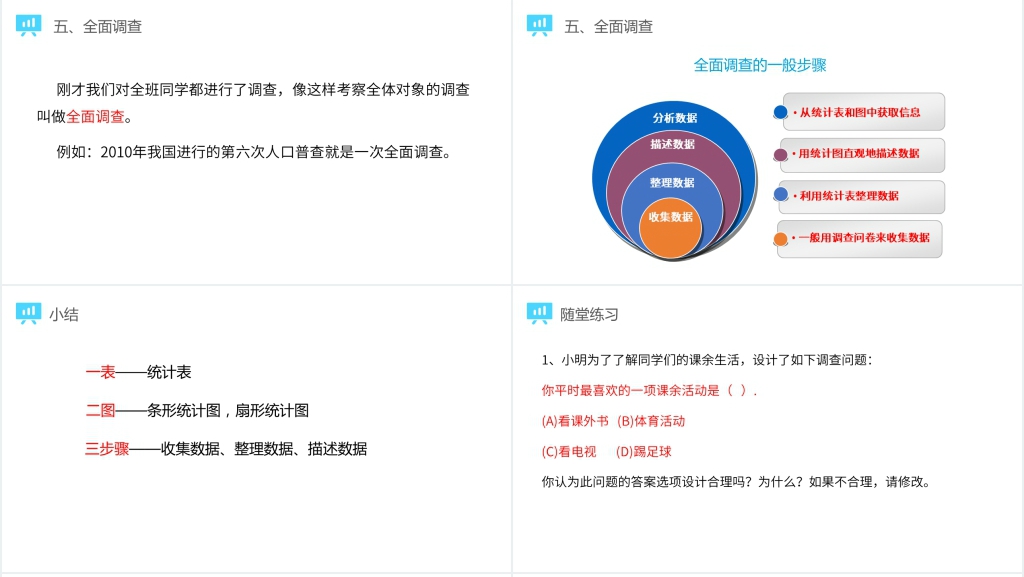The image size is (1024, 577).
Task: Select the orange dot beside 一般用调查问卷来收集数据
Action: coord(780,239)
